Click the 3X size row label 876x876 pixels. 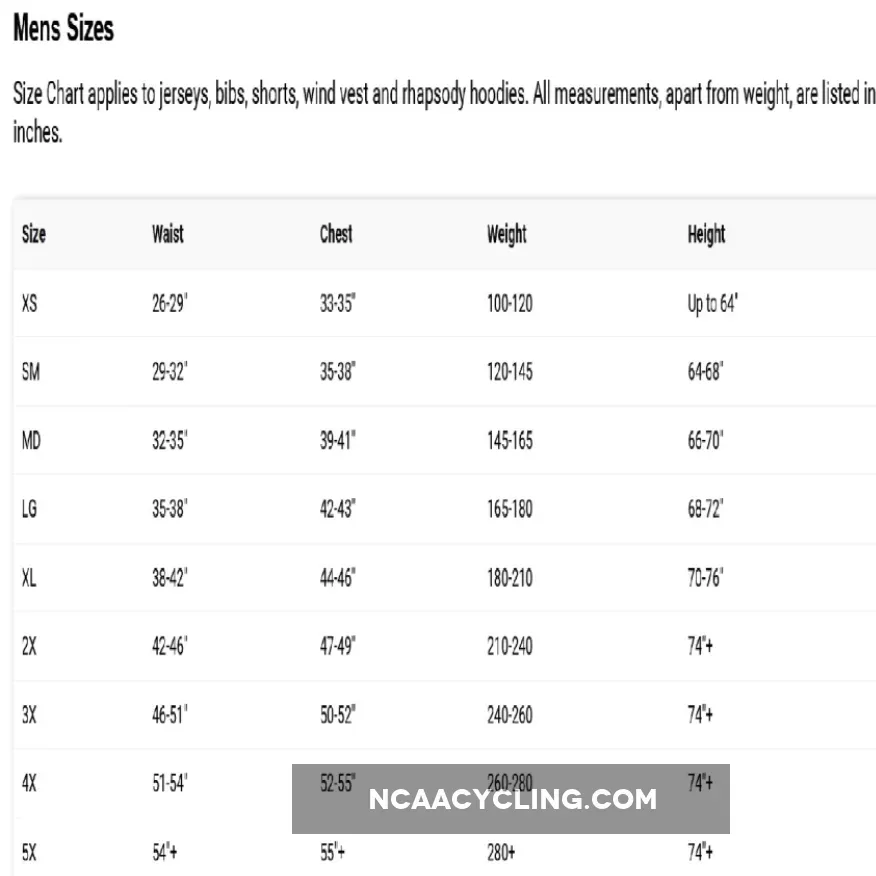click(x=30, y=715)
